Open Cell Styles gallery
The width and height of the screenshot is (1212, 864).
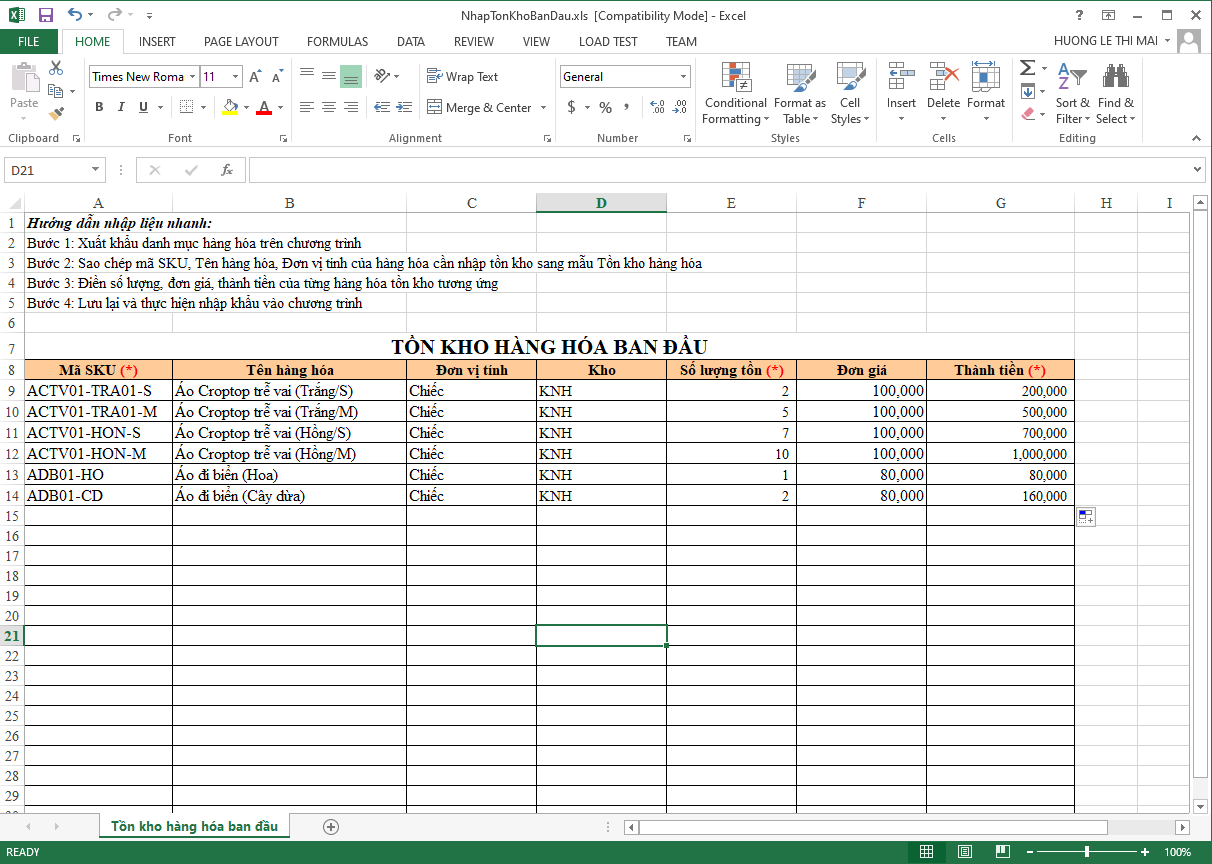(850, 94)
